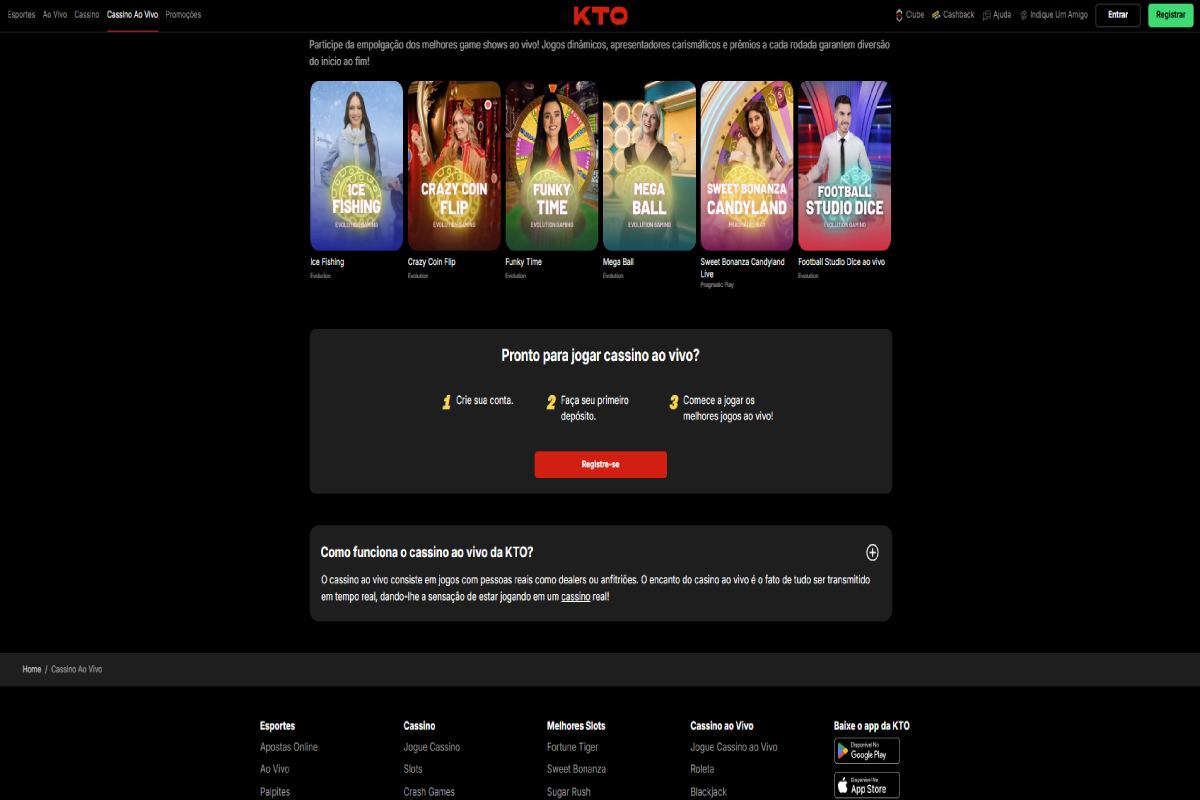Open the Funky Time game thumbnail
This screenshot has height=800, width=1200.
click(x=552, y=166)
